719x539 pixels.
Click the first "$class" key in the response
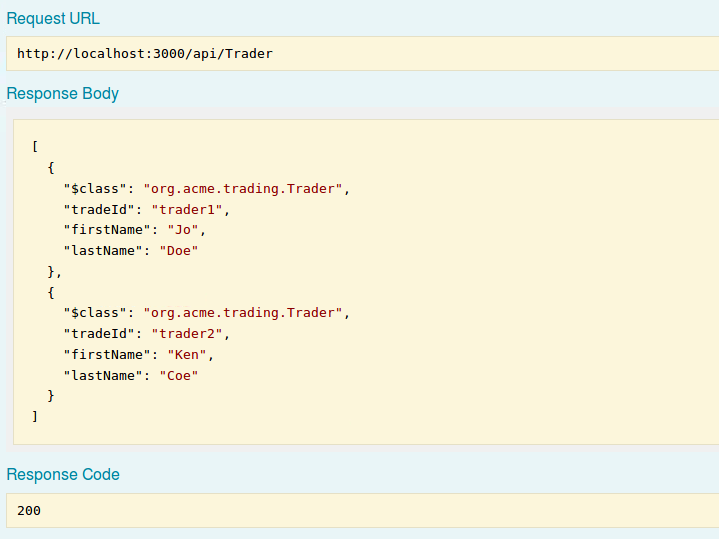[95, 189]
